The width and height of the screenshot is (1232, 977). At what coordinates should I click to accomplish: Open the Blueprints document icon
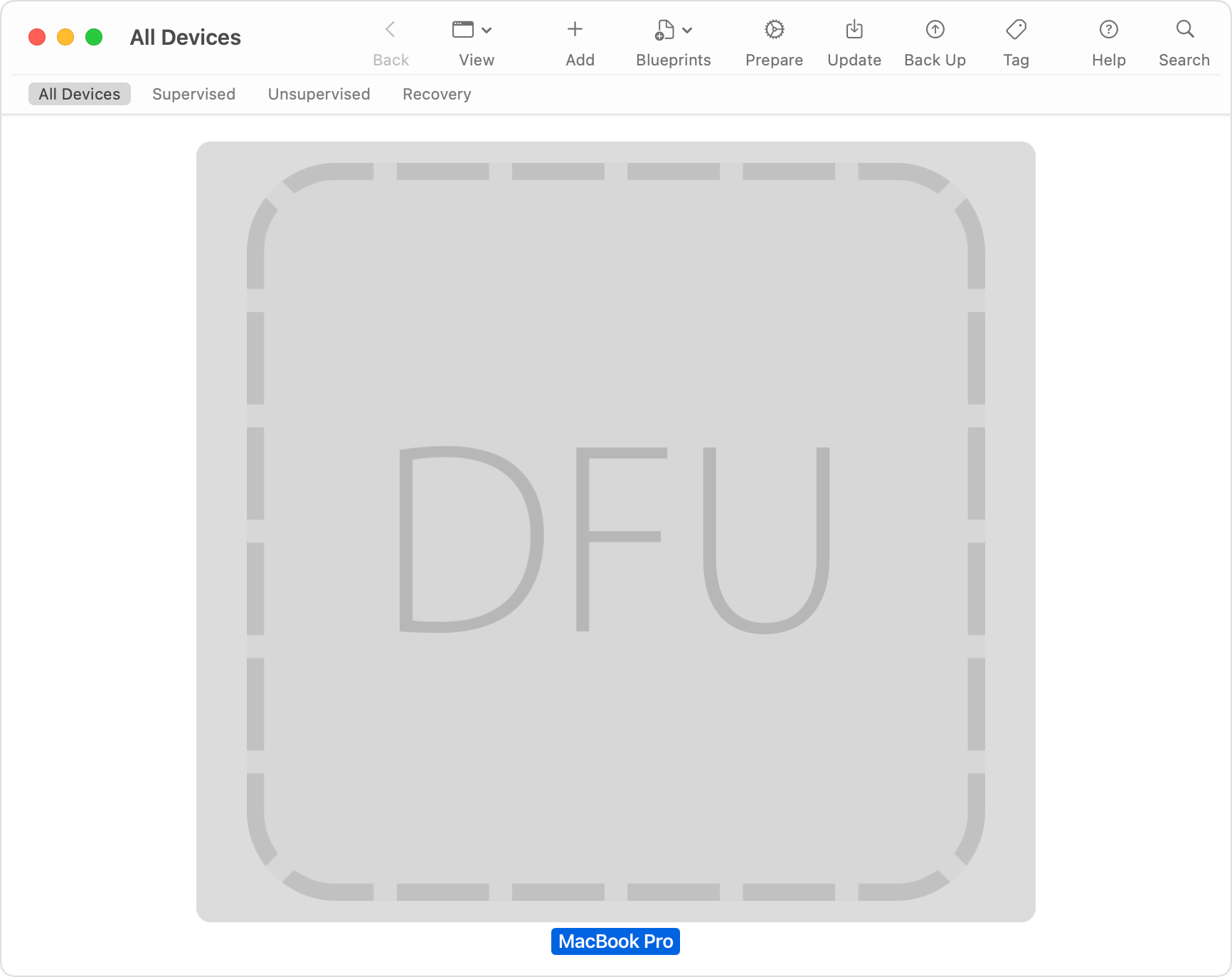[664, 30]
